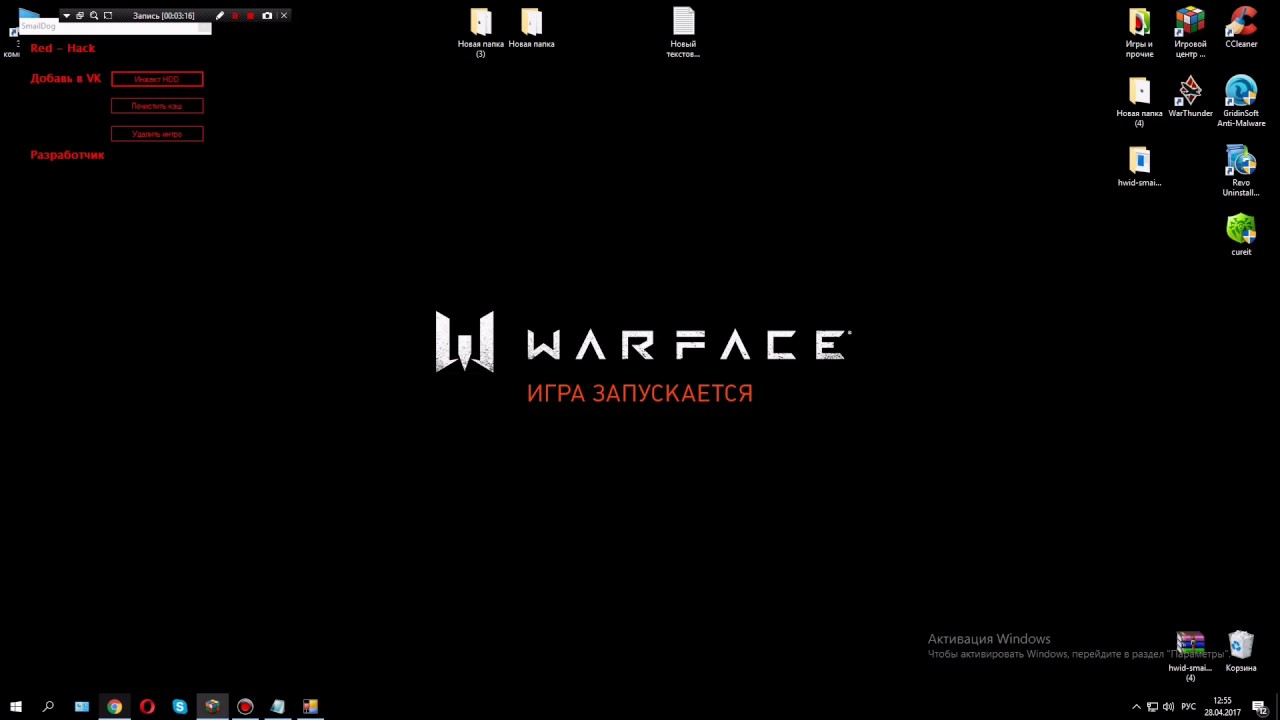This screenshot has width=1280, height=720.
Task: Click the "Почистить кэш" button
Action: point(157,106)
